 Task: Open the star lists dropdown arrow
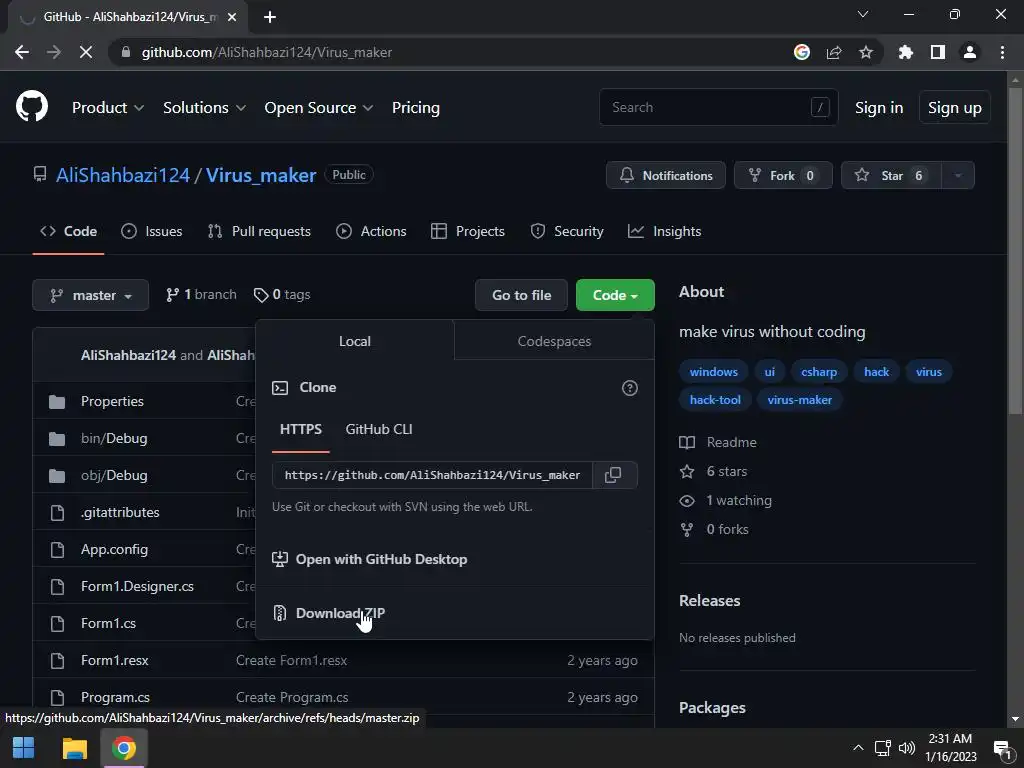pos(958,175)
